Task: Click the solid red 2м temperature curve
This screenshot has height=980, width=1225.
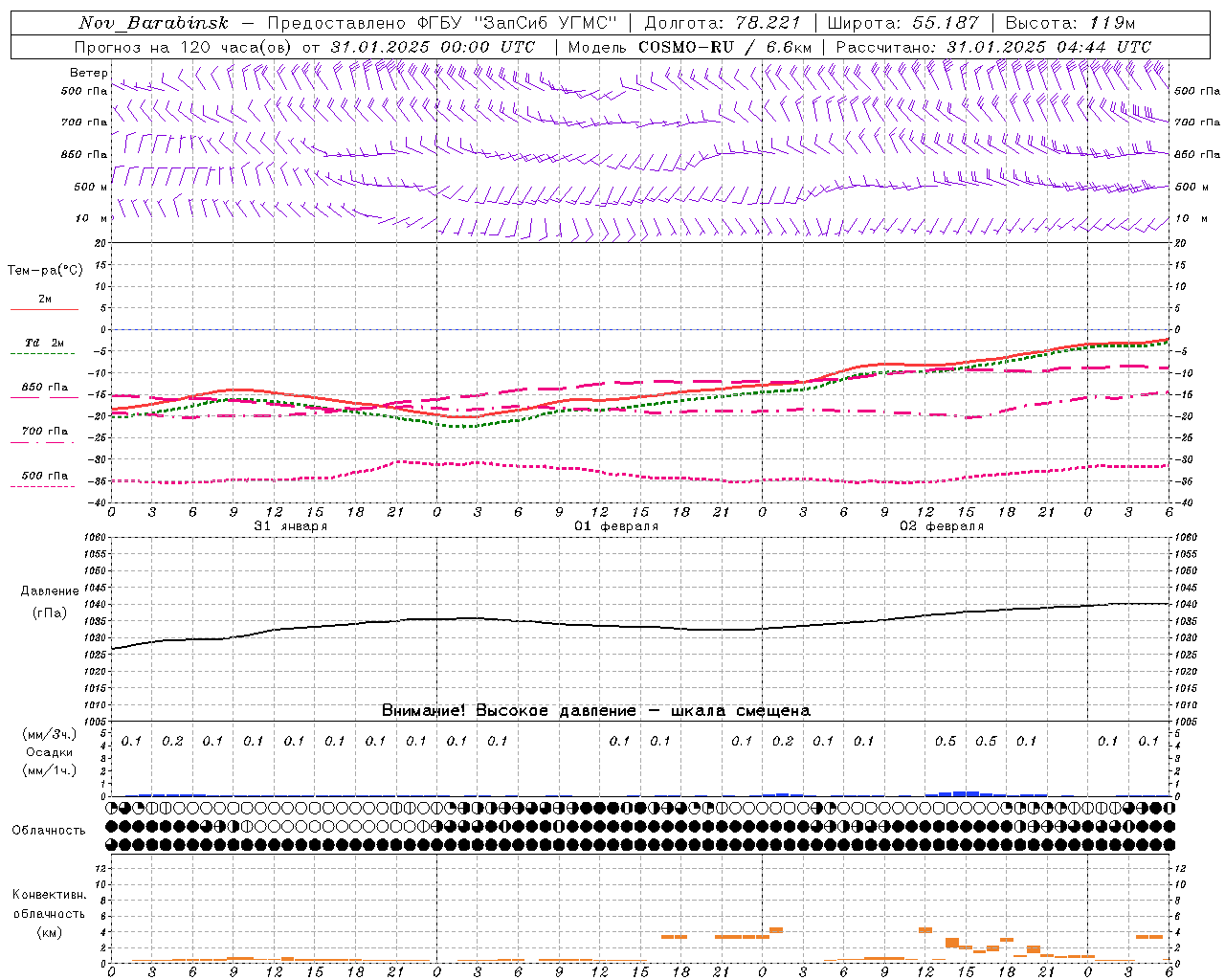Action: (x=641, y=396)
